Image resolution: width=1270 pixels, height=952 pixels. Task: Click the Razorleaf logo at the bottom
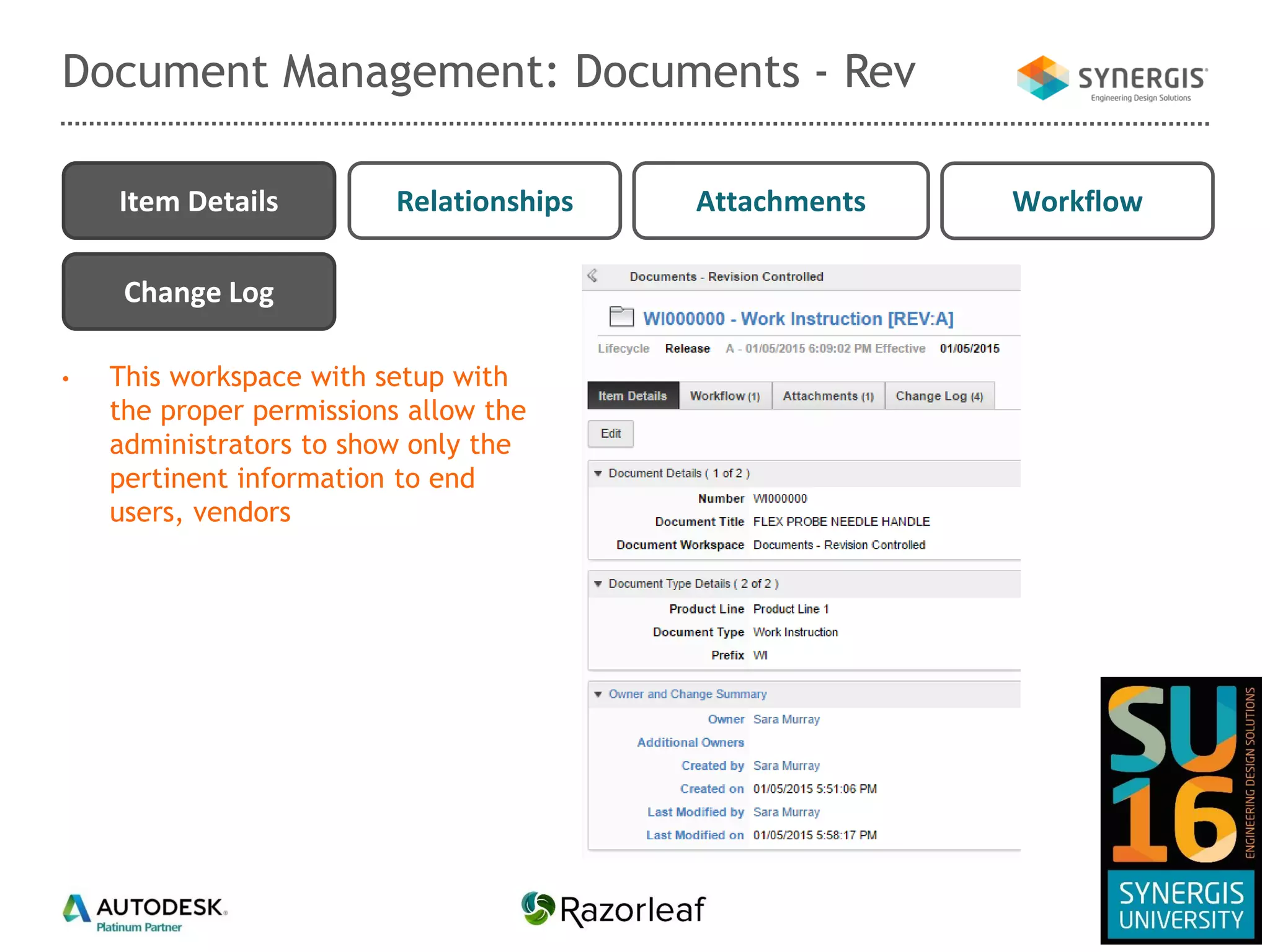tap(613, 909)
